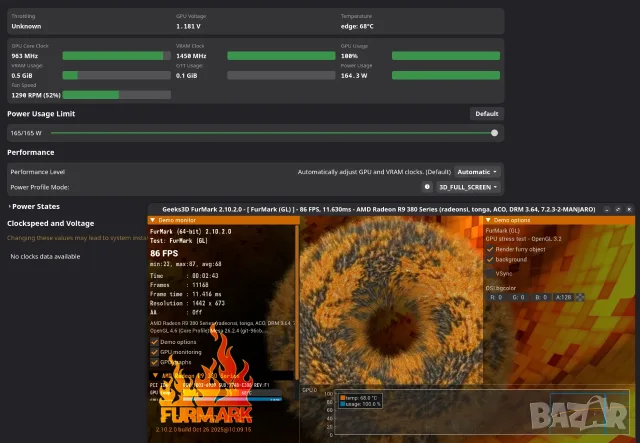Screen dimensions: 640x443
Task: Maximize the FurMark window
Action: pyautogui.click(x=618, y=209)
